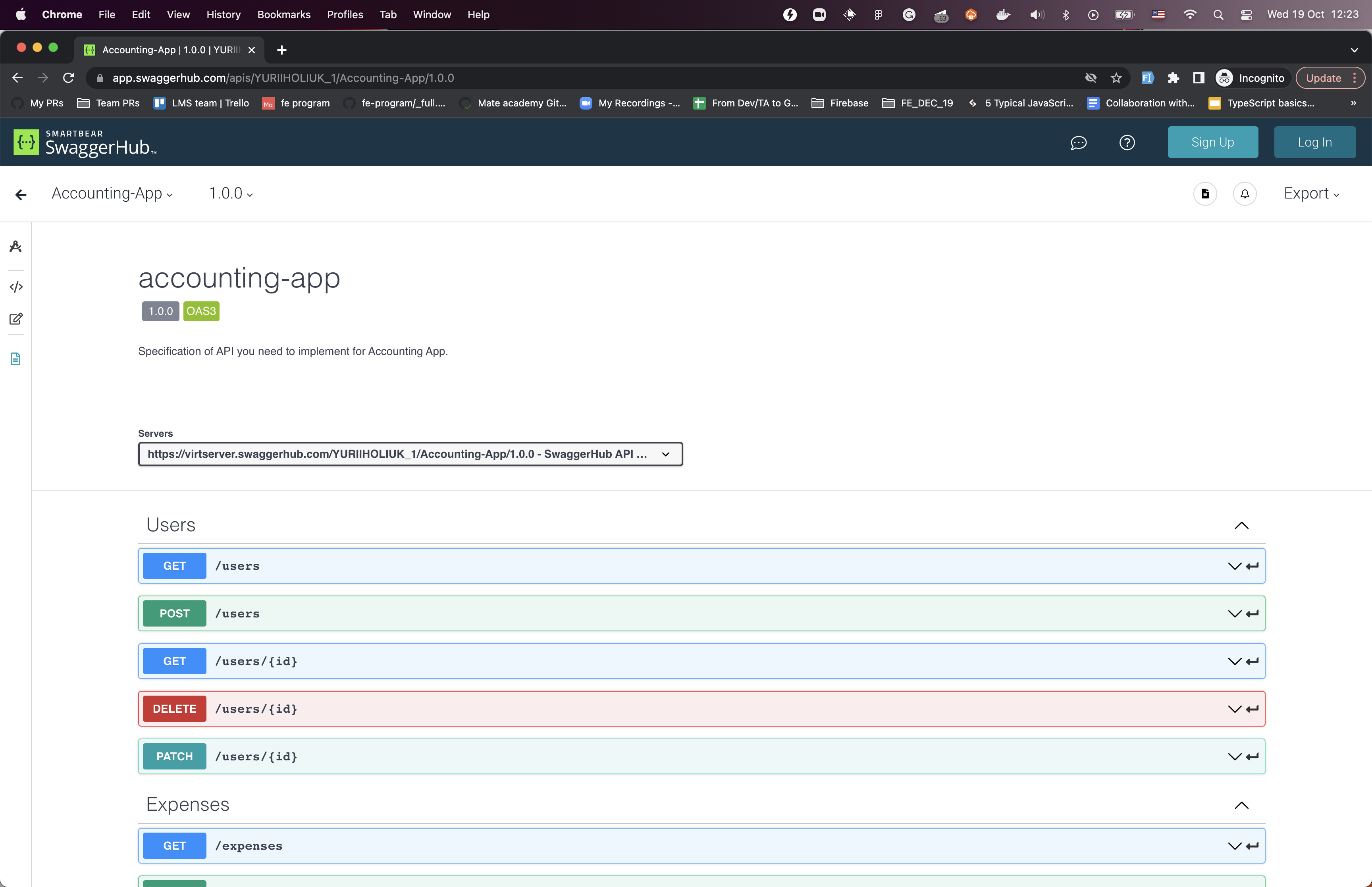Collapse the Users section

(1241, 525)
